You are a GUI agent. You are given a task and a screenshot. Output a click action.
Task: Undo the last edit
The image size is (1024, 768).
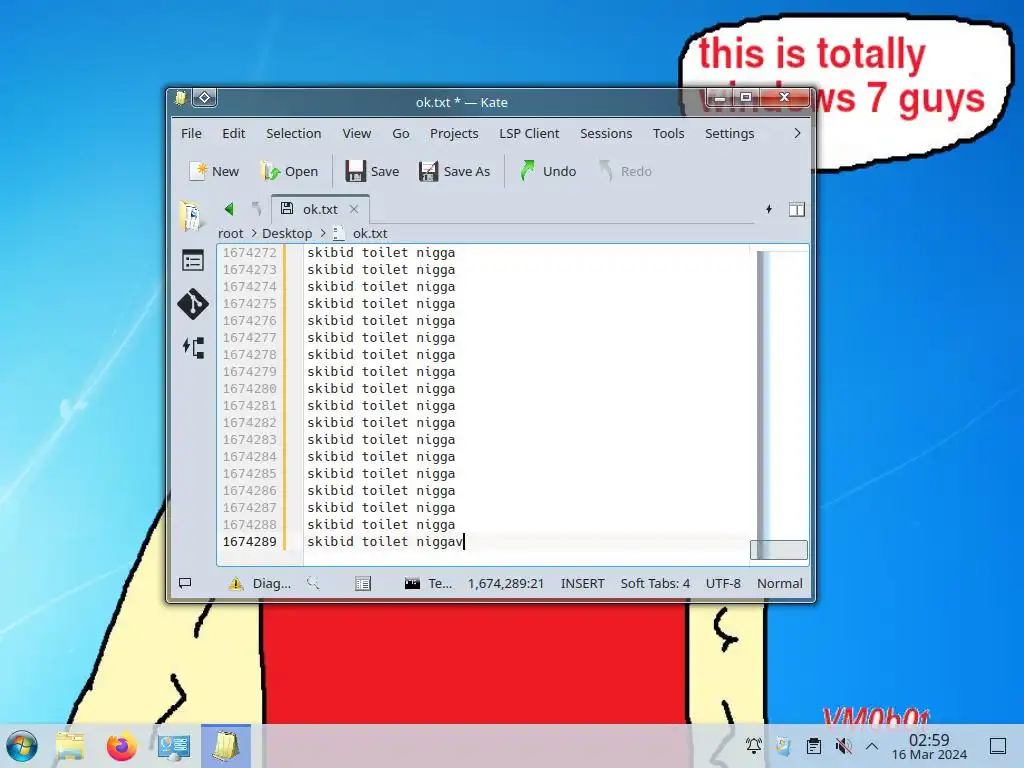pyautogui.click(x=548, y=171)
